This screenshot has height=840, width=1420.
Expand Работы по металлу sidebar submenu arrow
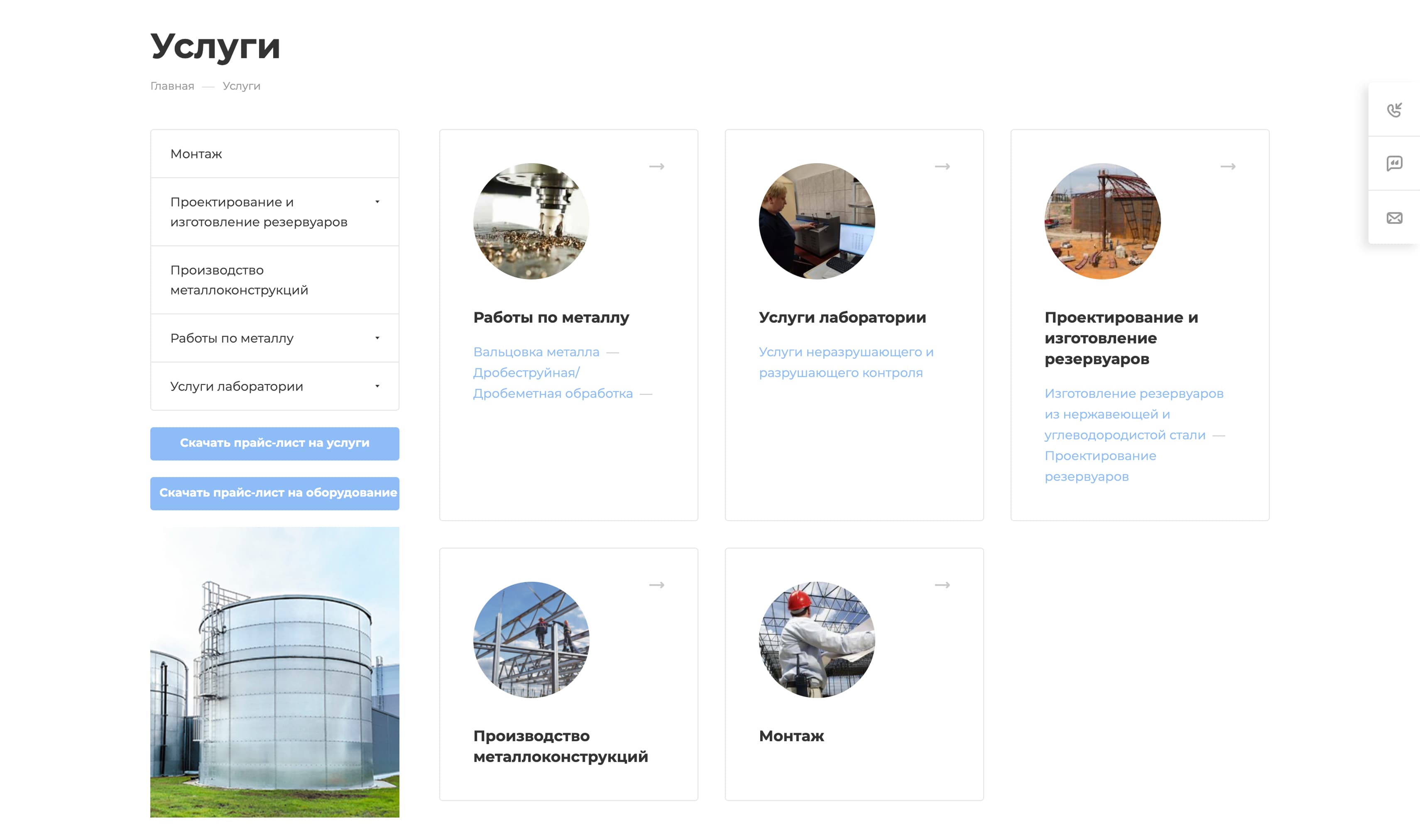(377, 338)
